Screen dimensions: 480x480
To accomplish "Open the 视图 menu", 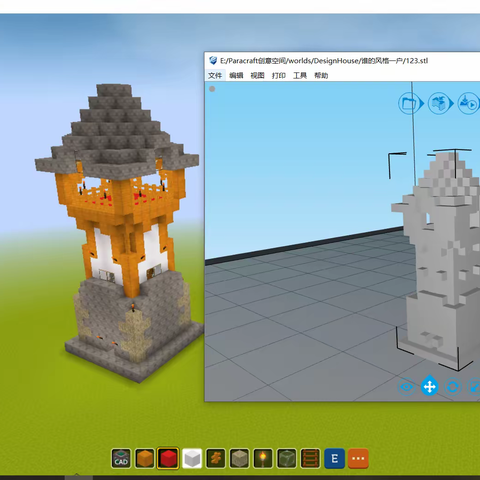I will [257, 75].
